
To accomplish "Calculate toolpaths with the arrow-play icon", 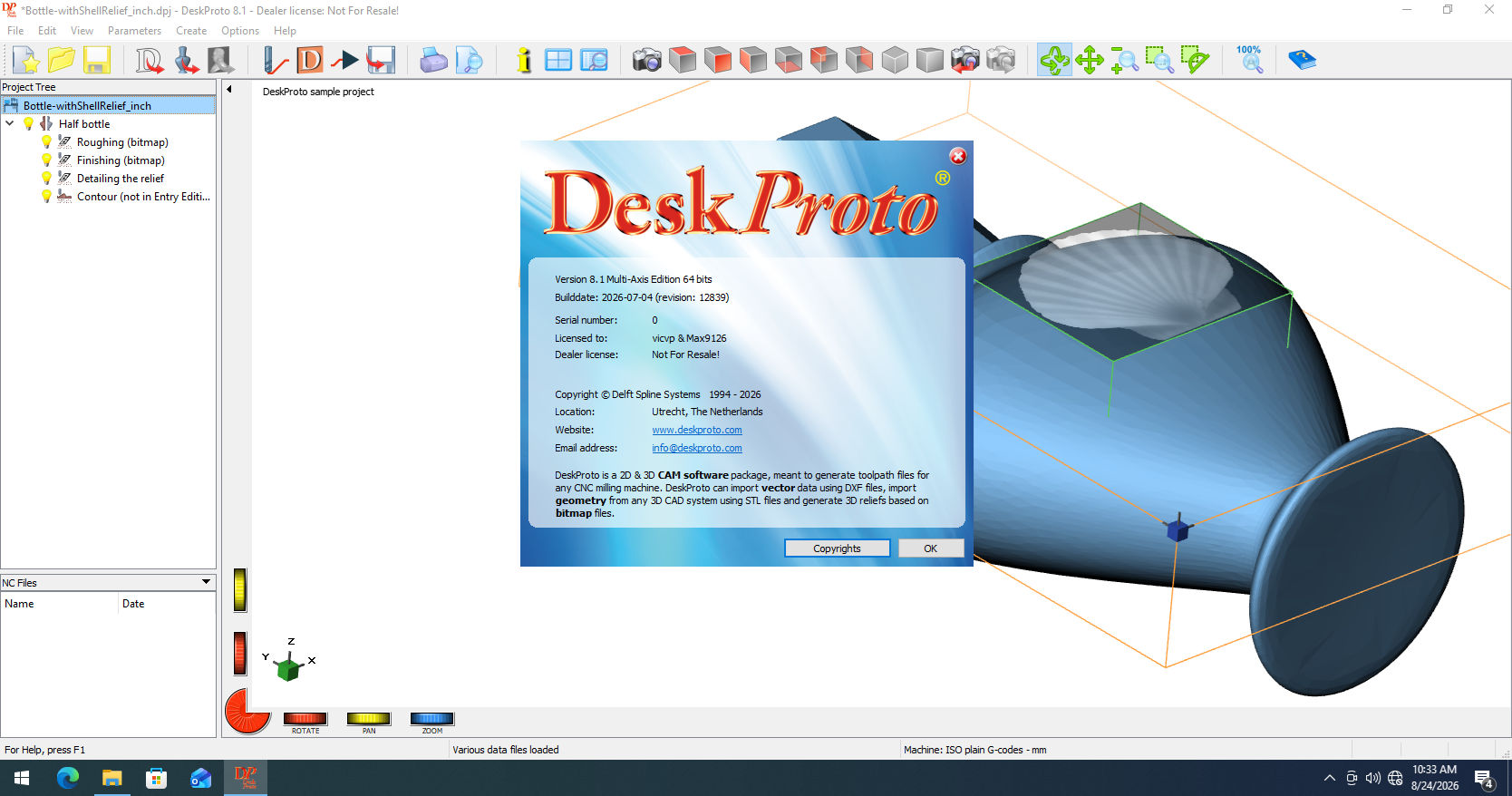I will coord(345,61).
